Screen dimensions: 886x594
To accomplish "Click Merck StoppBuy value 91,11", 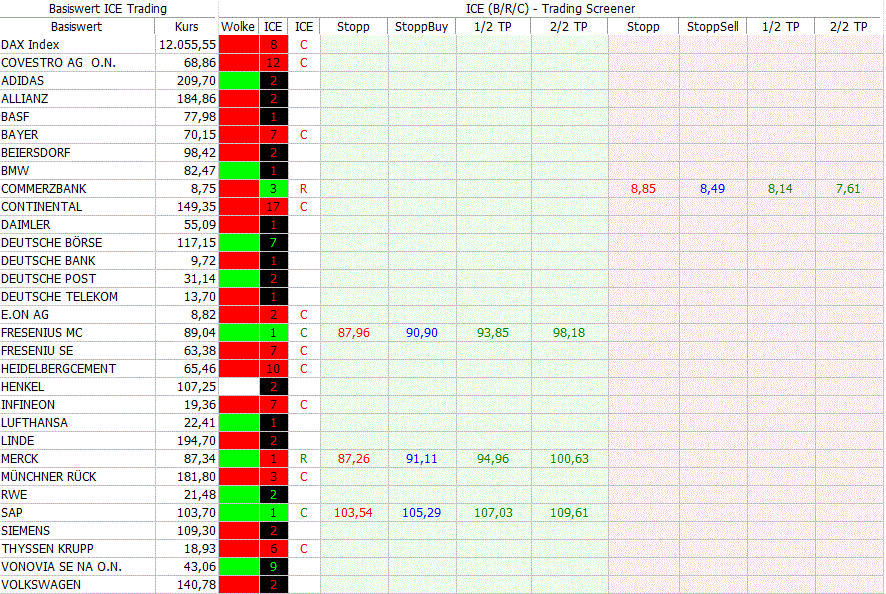I will (x=422, y=459).
